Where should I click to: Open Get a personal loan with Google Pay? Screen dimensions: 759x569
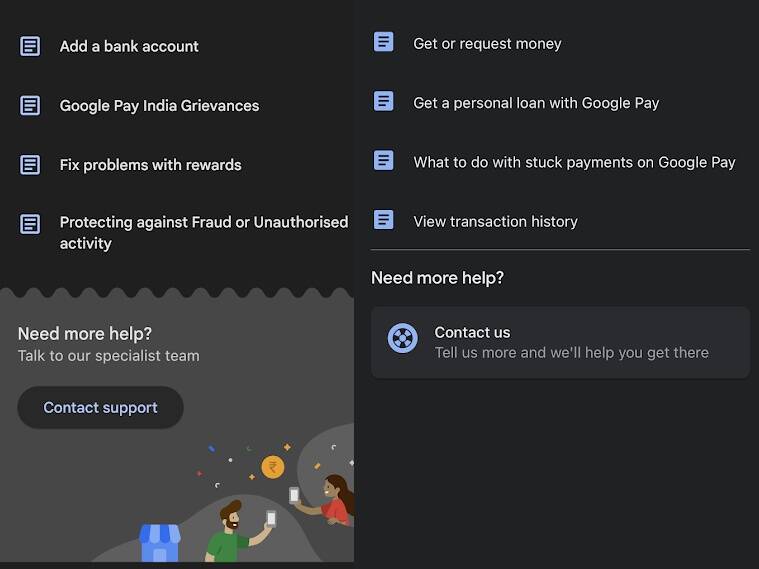pos(536,103)
